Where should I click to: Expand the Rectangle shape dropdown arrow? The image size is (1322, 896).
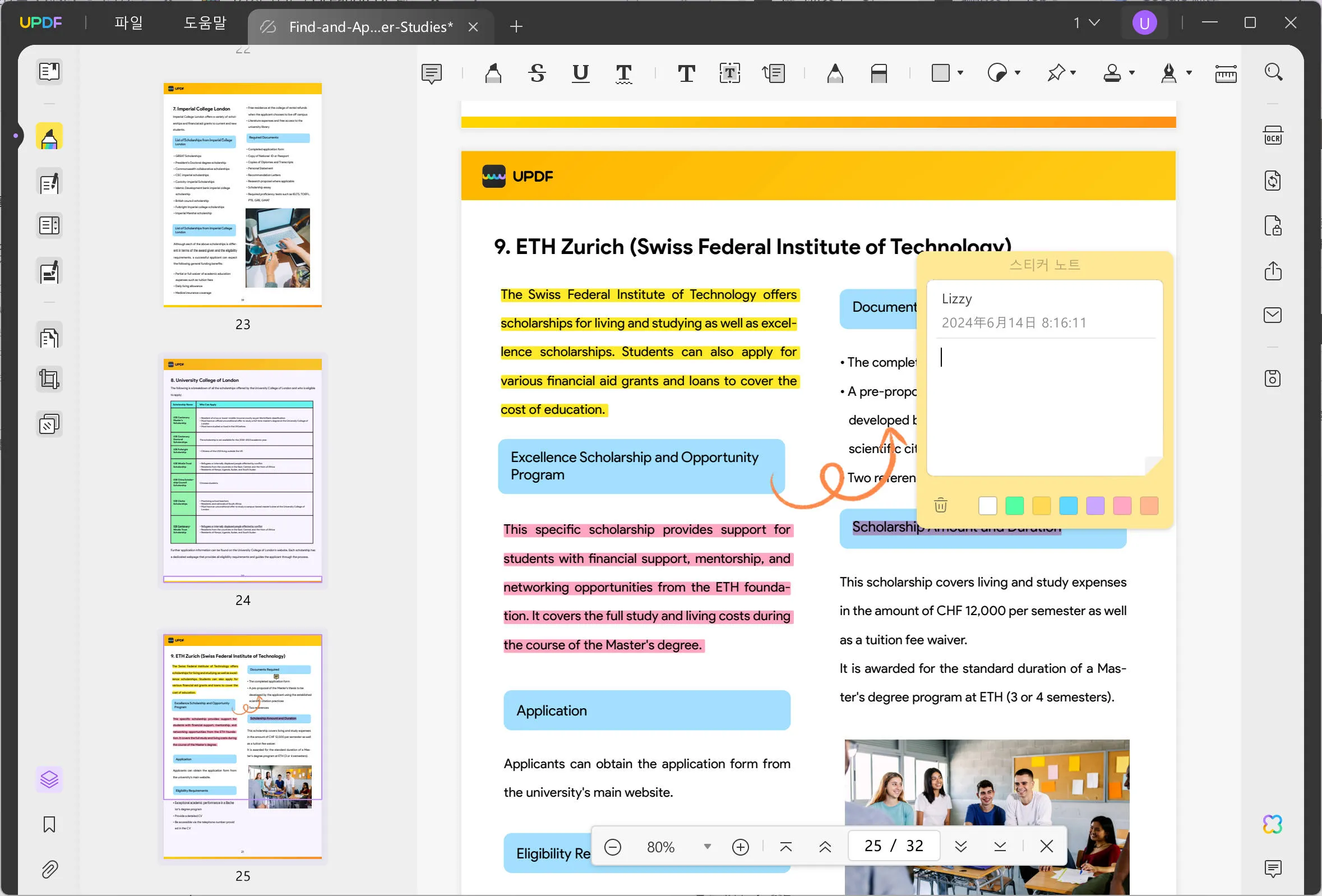coord(960,73)
